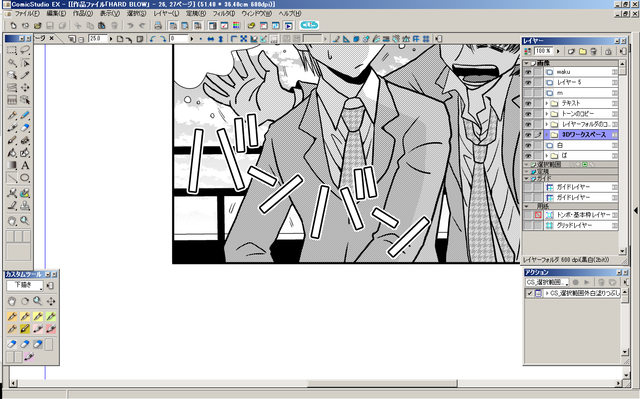Open the 表示 menu

110,13
